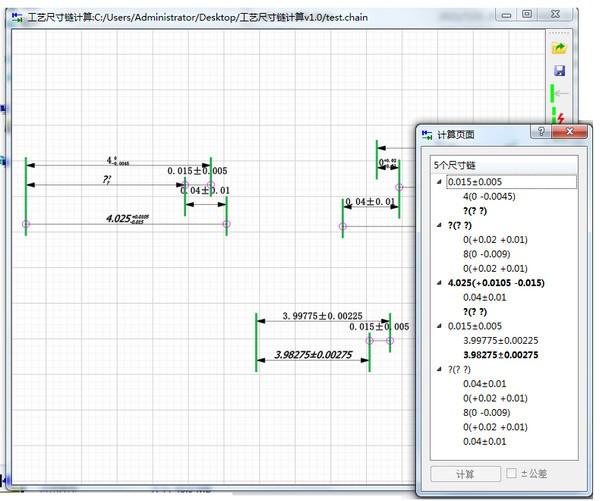Collapse the chain containing 3.99775±0.00225
The image size is (600, 501).
click(x=439, y=326)
